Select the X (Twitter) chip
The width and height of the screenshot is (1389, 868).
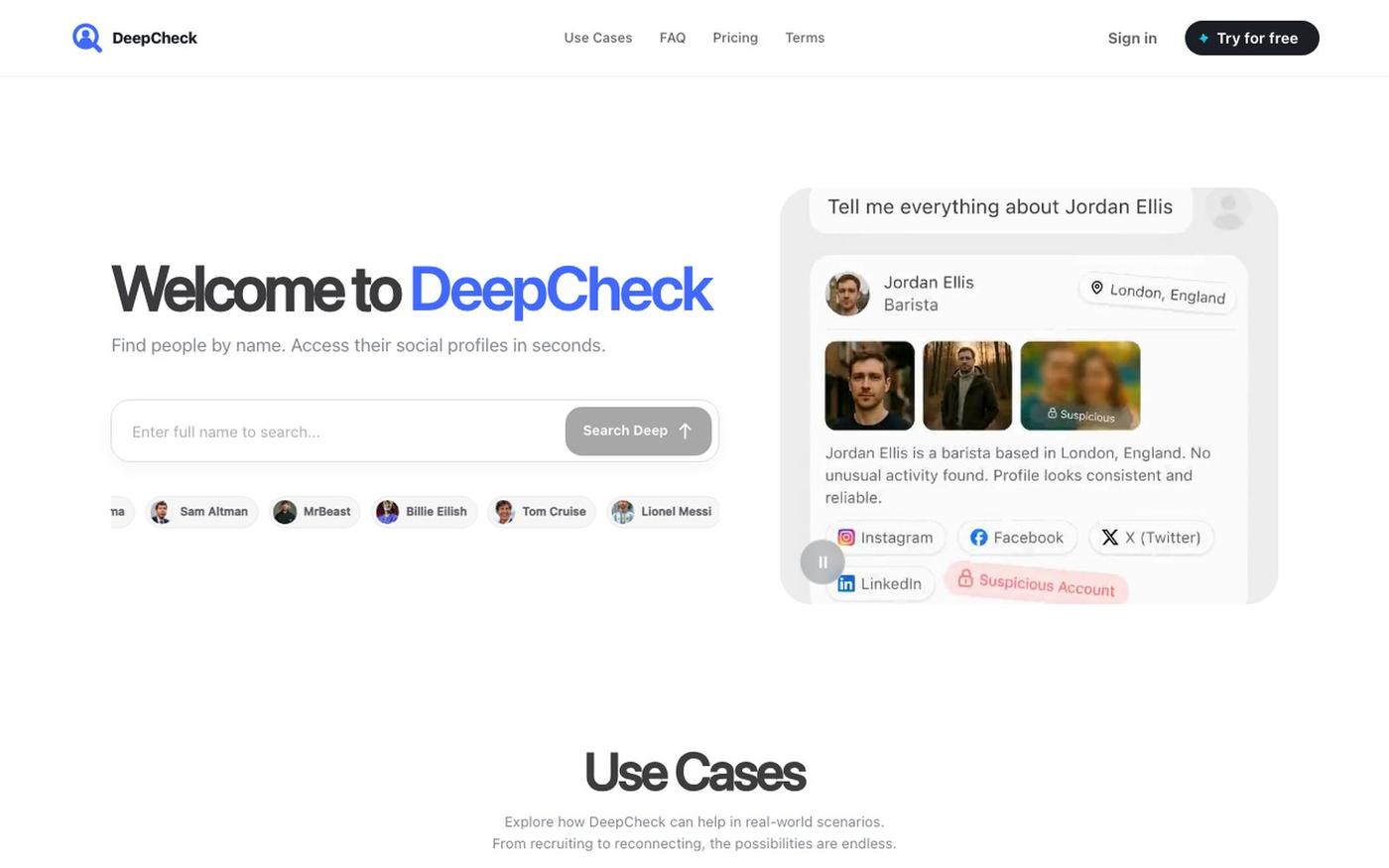pos(1151,538)
